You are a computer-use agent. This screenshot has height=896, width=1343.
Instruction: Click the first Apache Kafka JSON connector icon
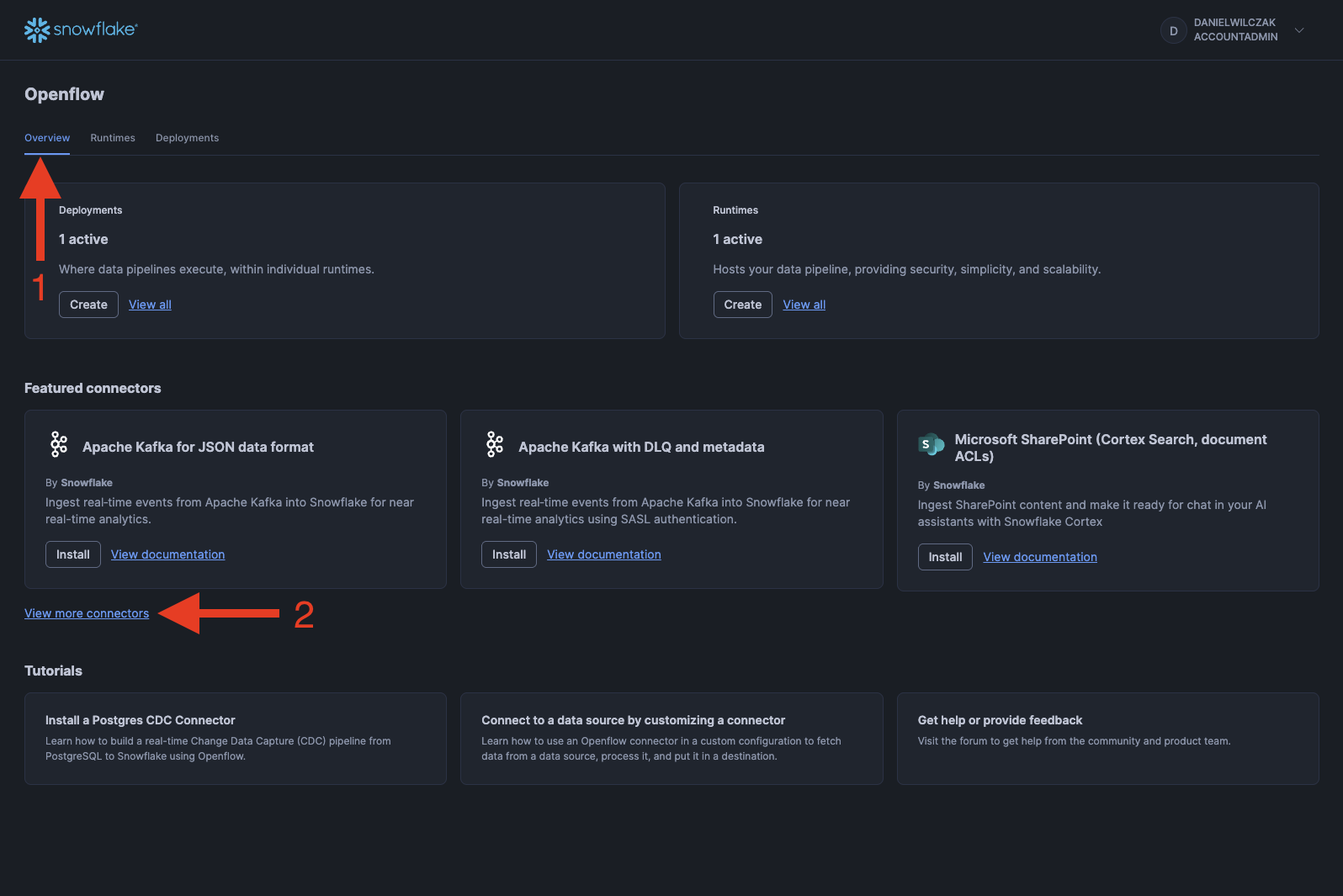59,444
